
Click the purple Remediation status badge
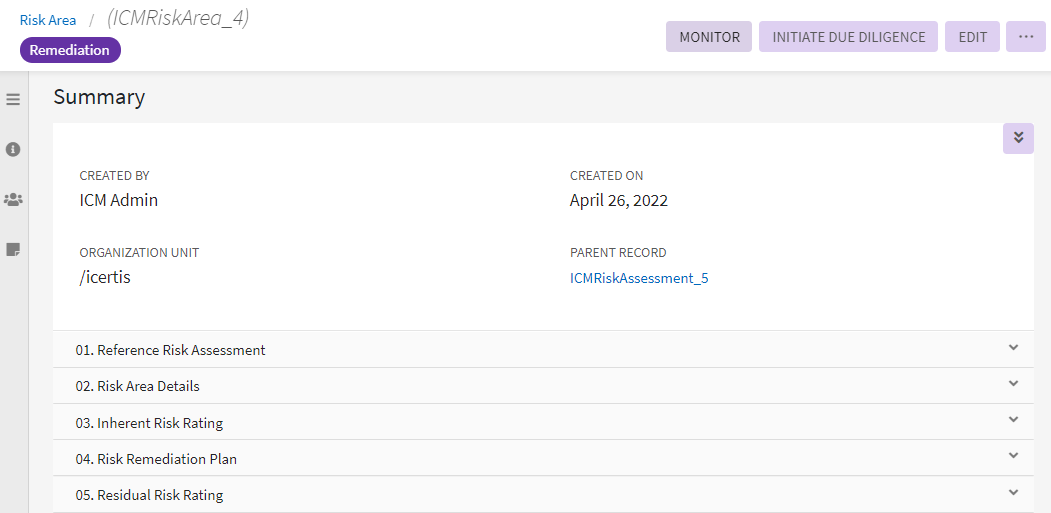click(70, 50)
